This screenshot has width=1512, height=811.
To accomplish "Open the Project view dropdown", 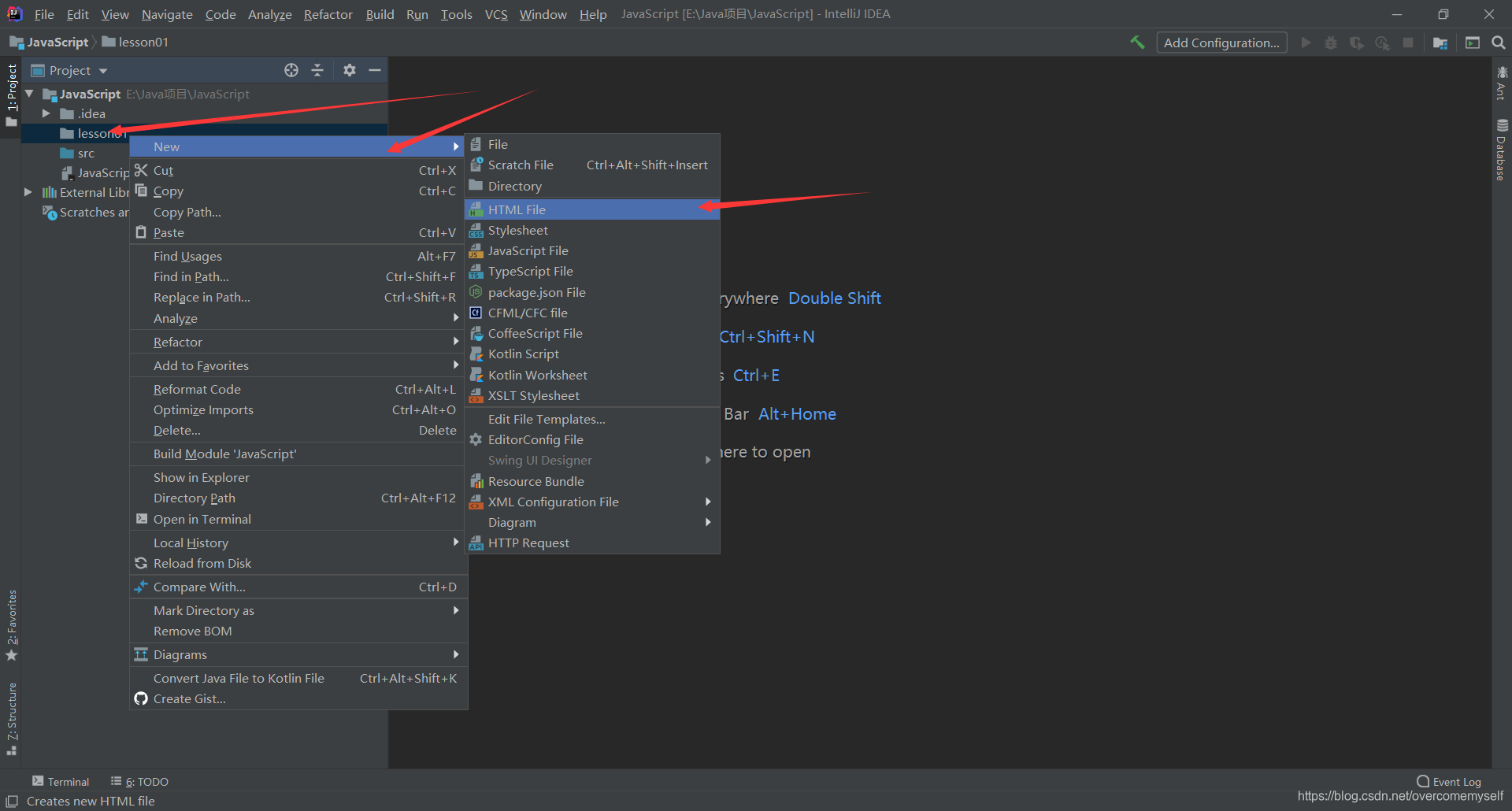I will point(70,70).
